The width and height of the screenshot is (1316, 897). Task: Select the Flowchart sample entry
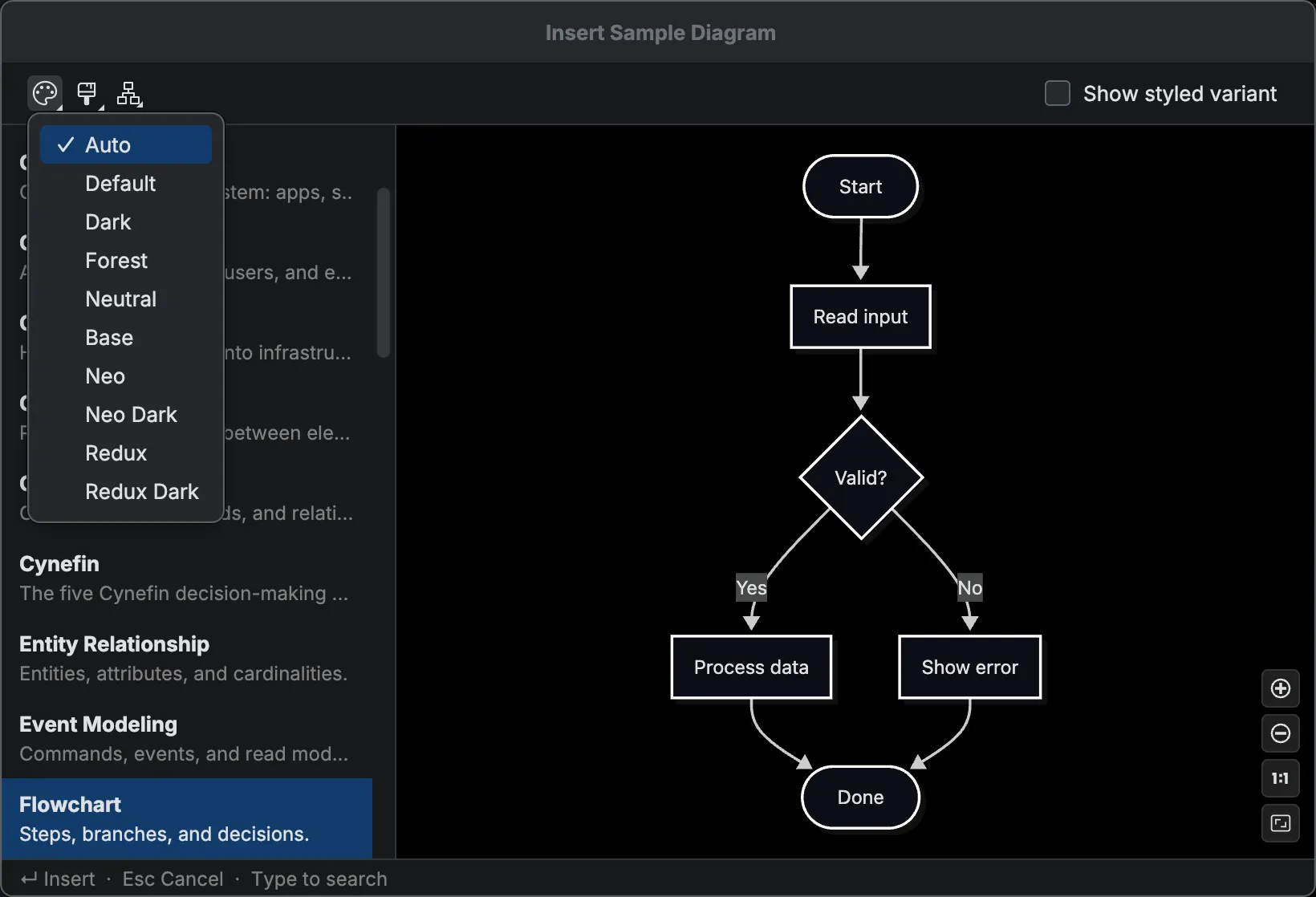[187, 819]
